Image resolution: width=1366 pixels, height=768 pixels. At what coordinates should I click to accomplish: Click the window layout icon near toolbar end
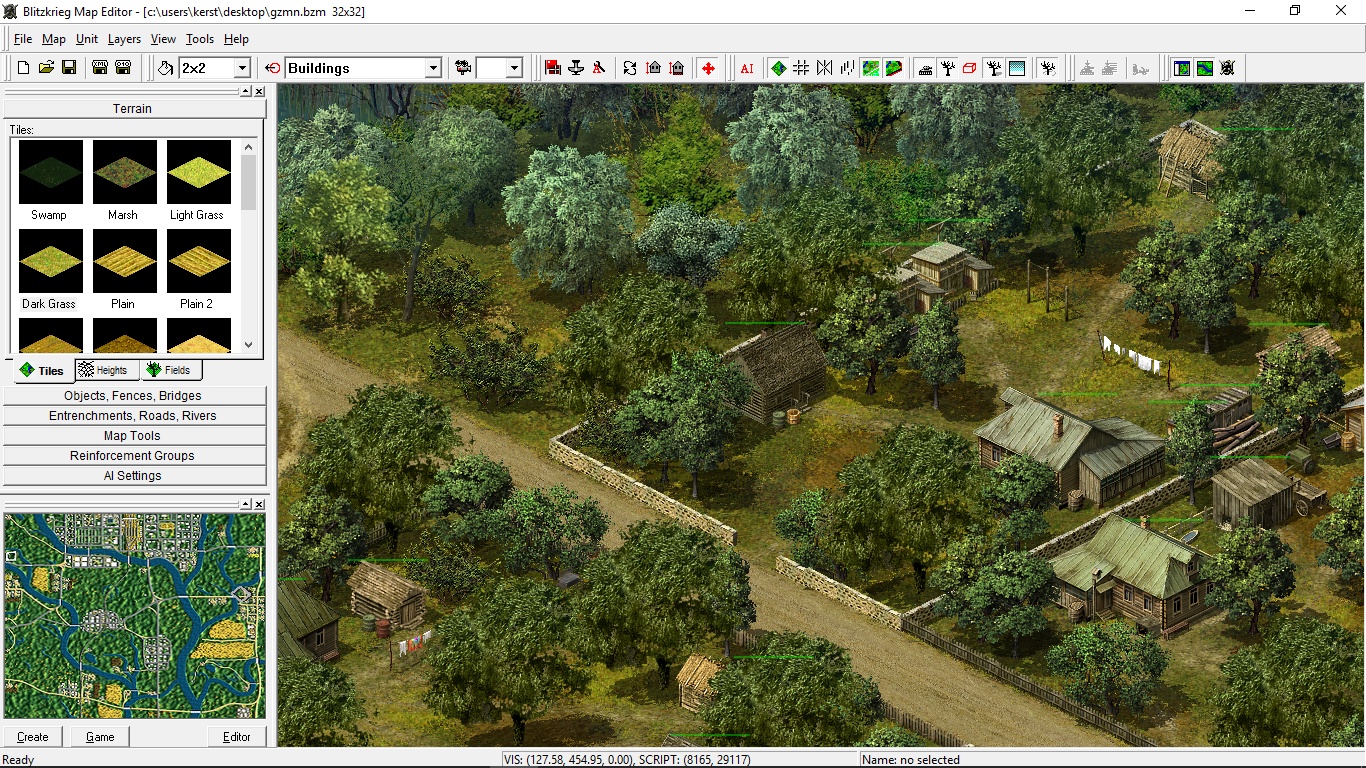(x=1182, y=68)
